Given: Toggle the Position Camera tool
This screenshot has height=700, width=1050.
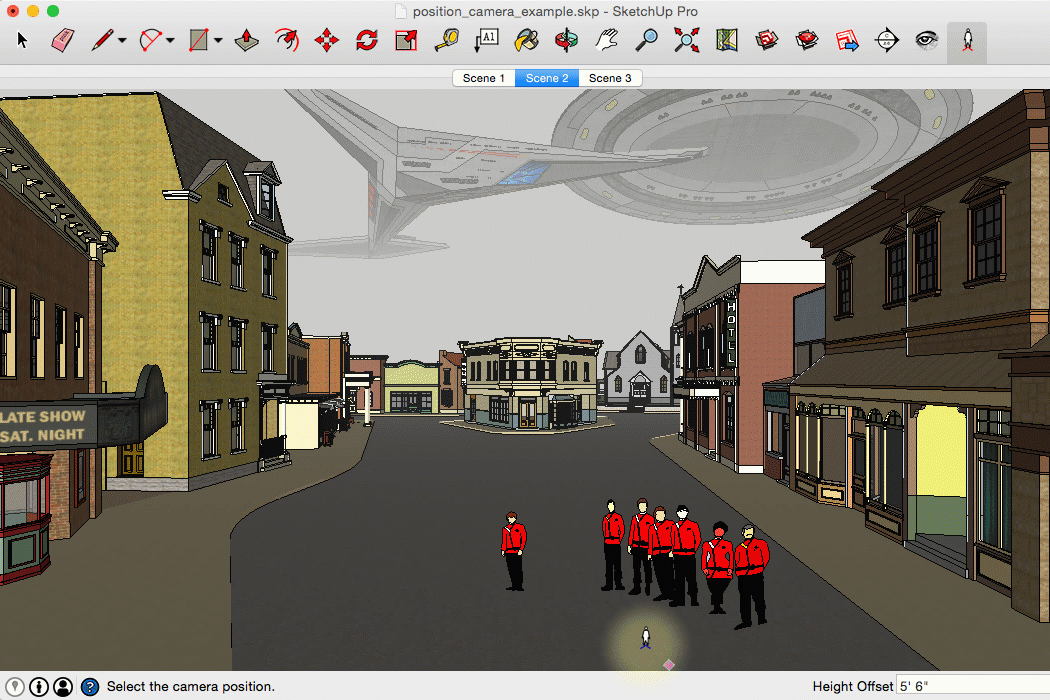Looking at the screenshot, I should (967, 42).
